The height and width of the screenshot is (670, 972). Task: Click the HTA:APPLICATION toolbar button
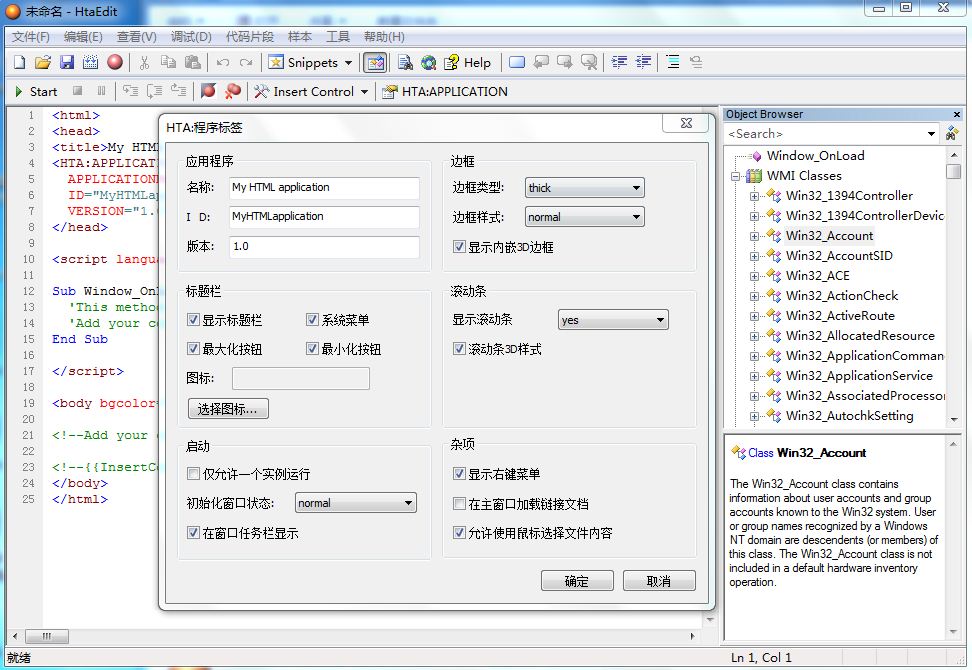click(x=445, y=92)
